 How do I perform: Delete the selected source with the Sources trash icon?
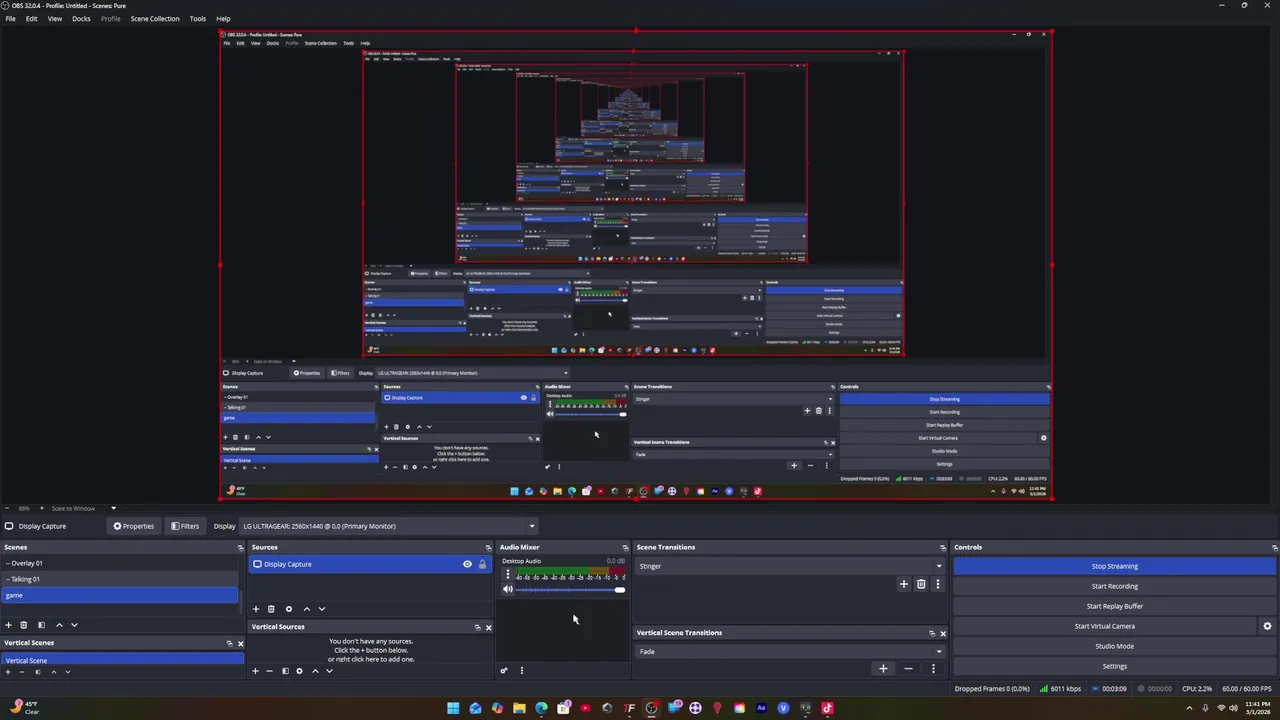pos(271,609)
